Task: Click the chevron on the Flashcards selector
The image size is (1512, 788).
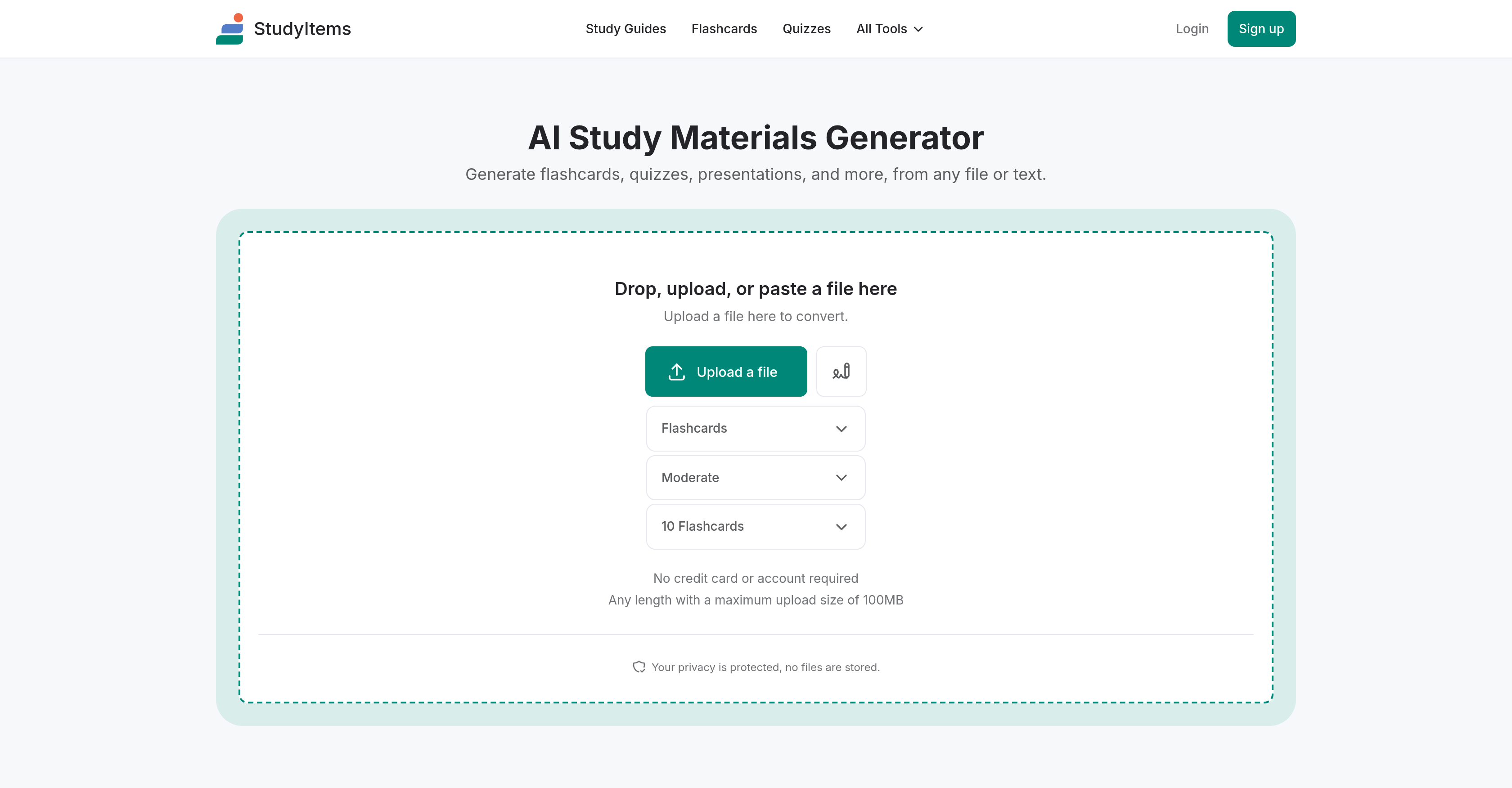Action: coord(841,428)
